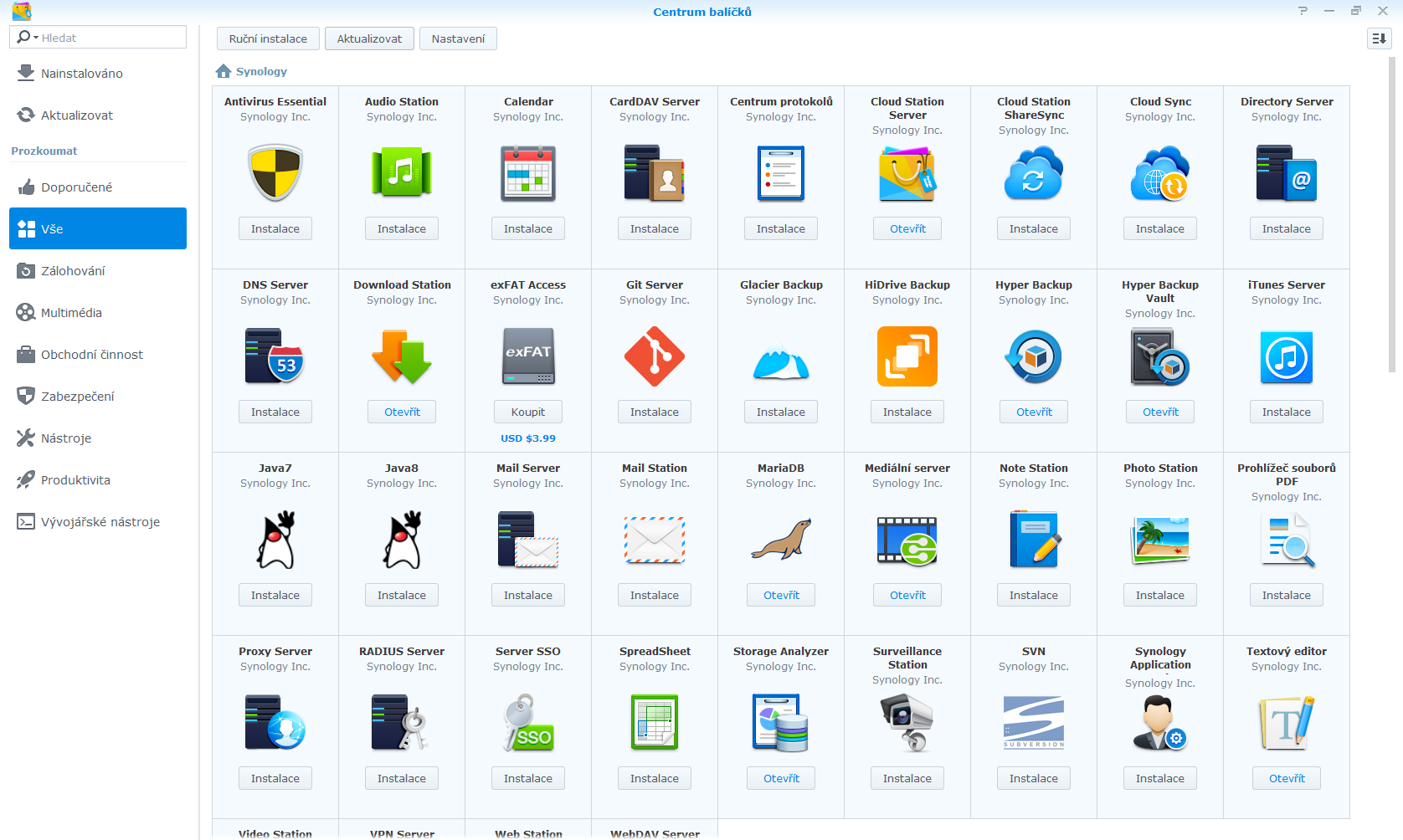
Task: Select the Doporučené category
Action: [98, 187]
